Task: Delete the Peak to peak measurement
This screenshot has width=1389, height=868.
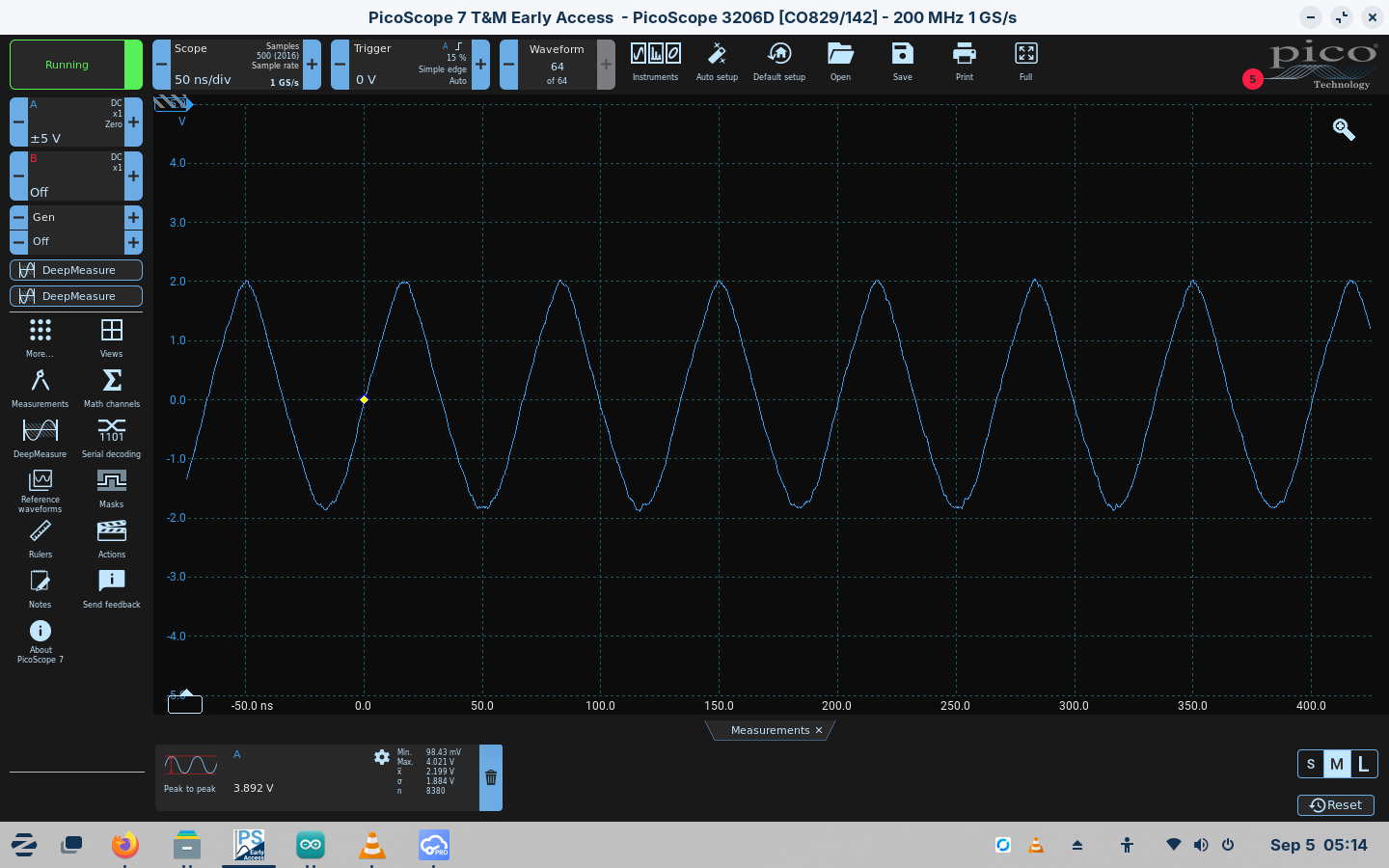Action: (491, 777)
